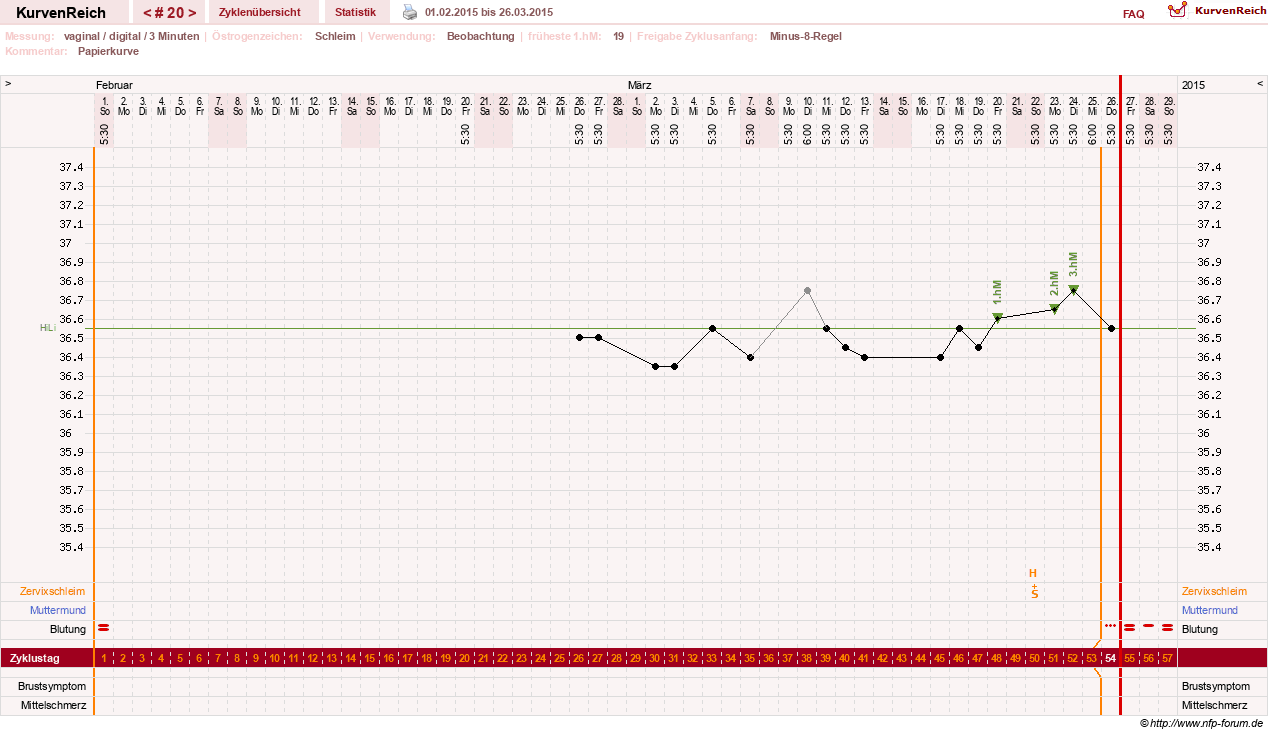Open the Zyklenübersicht tab
Screen dimensions: 1268x735
tap(259, 12)
